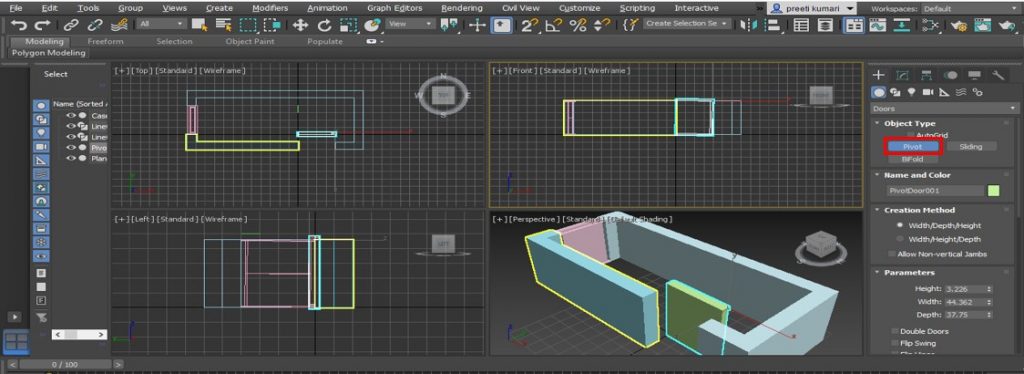Enable Flip Swing checkbox
The image size is (1024, 374).
coord(895,343)
